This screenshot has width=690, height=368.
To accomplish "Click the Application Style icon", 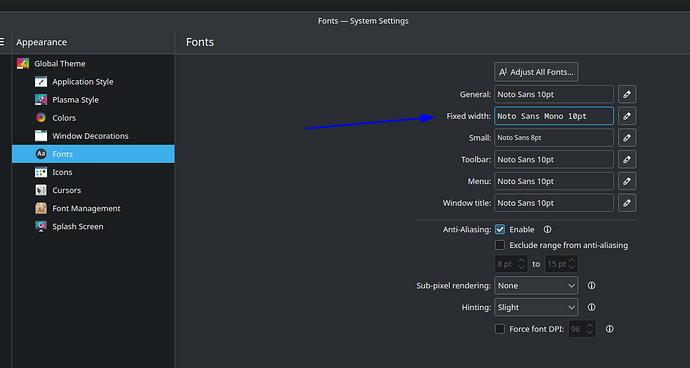I will (x=41, y=82).
